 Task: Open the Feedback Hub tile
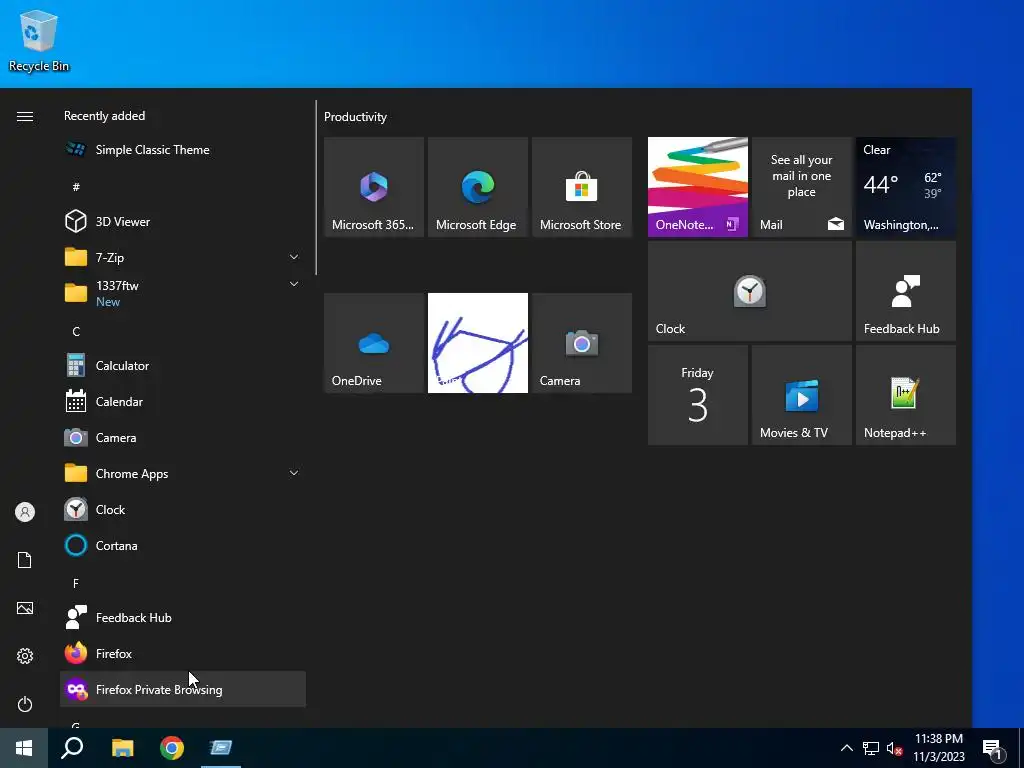point(906,291)
